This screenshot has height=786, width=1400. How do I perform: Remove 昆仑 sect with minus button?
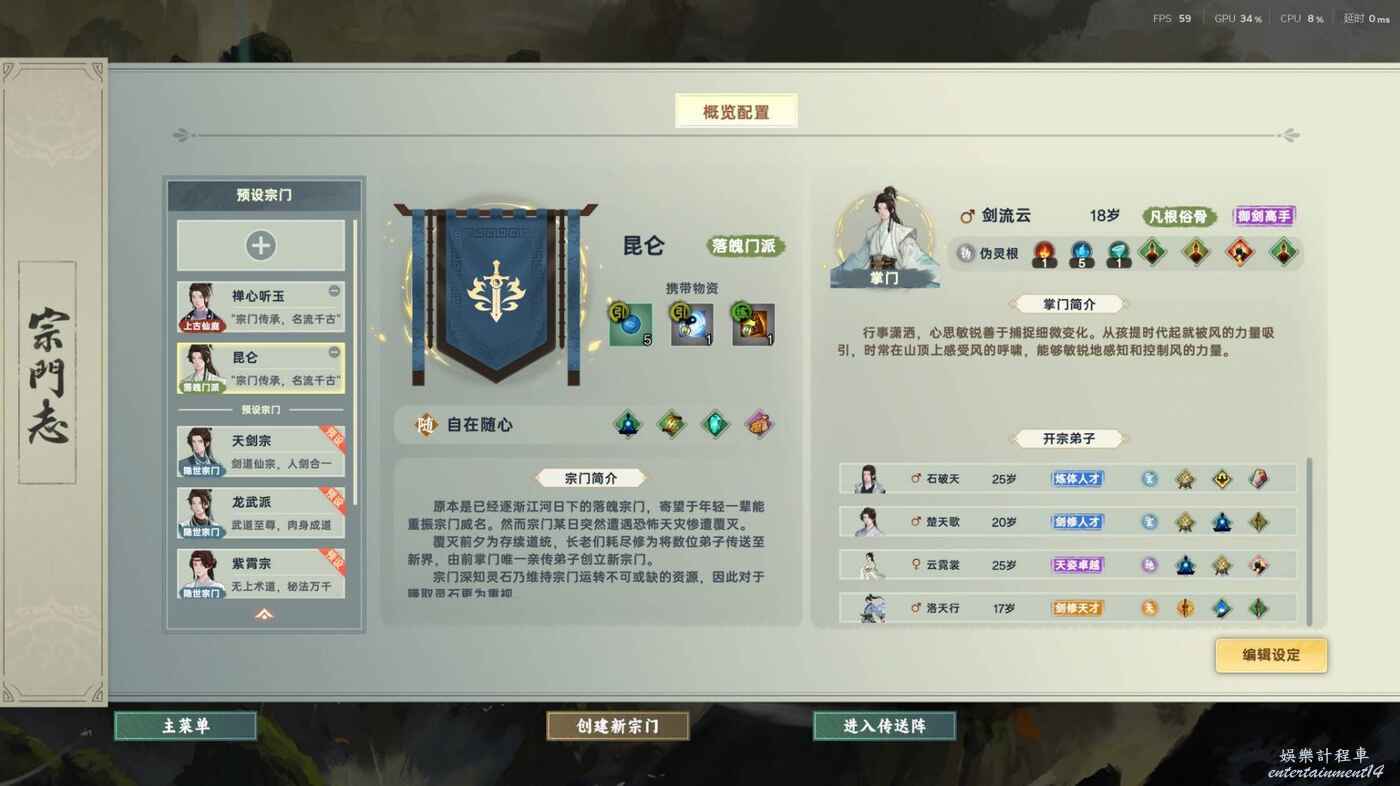point(334,352)
